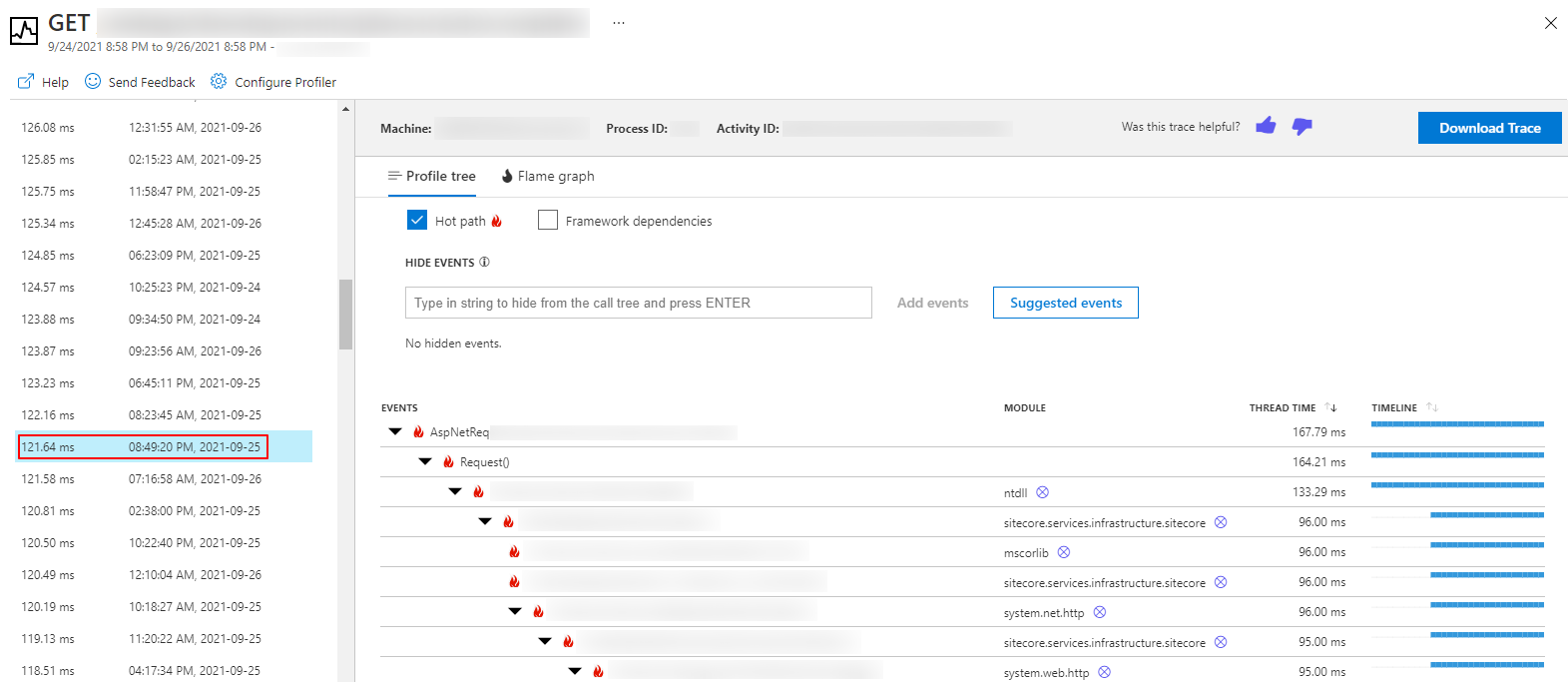This screenshot has width=1568, height=682.
Task: Click the circled X beside system.net.http module
Action: (x=1100, y=612)
